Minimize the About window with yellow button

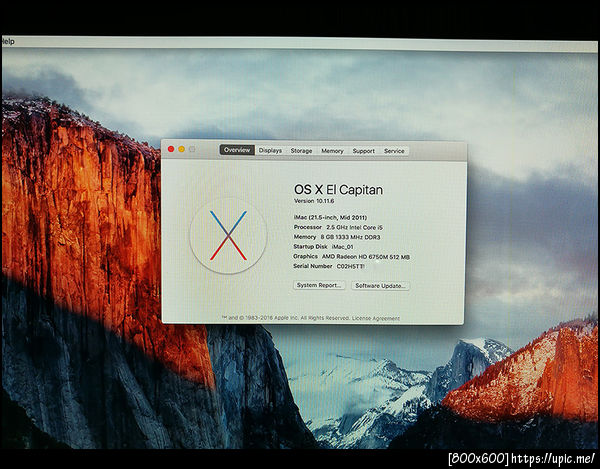pyautogui.click(x=181, y=149)
